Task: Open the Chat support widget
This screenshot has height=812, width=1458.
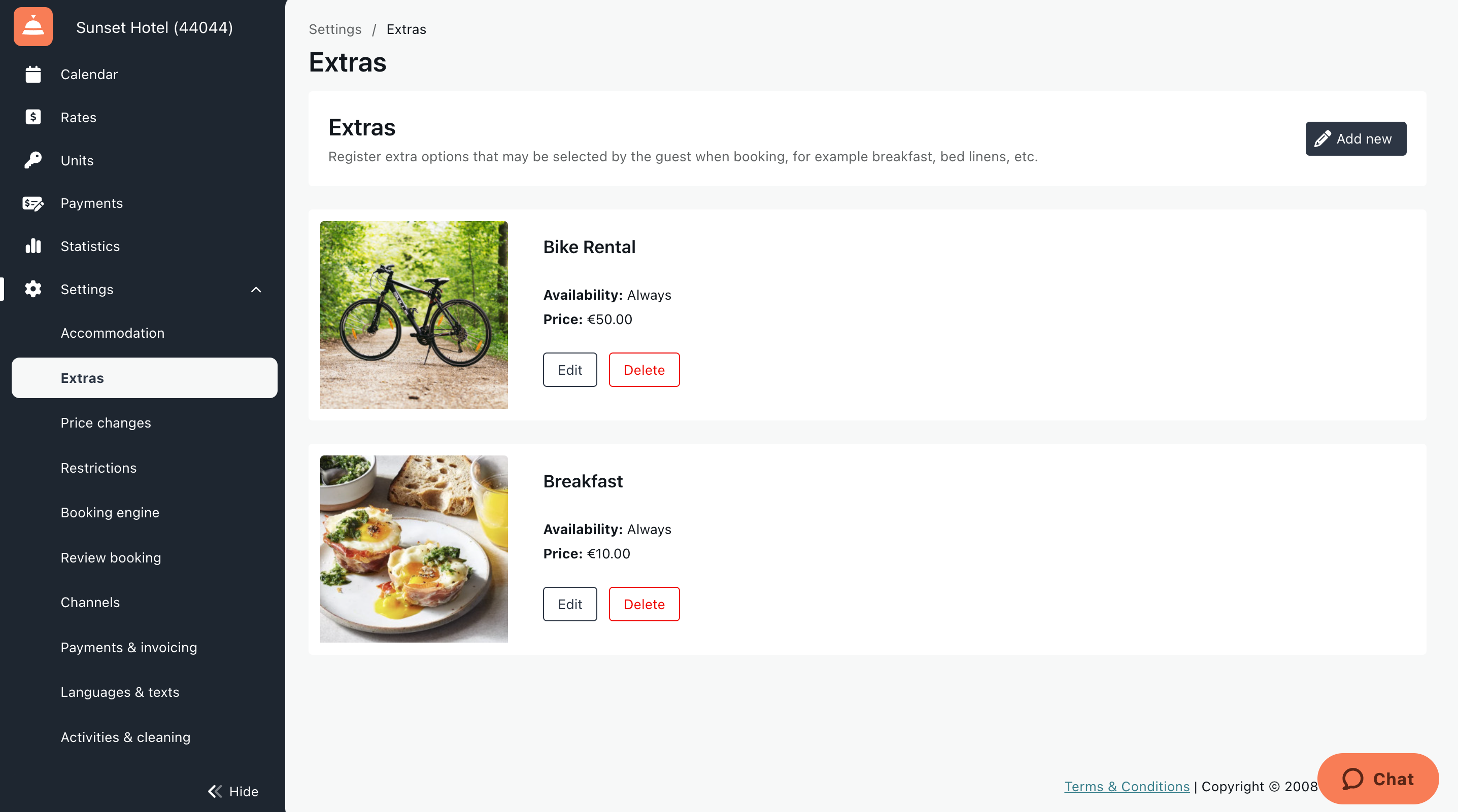Action: 1378,779
